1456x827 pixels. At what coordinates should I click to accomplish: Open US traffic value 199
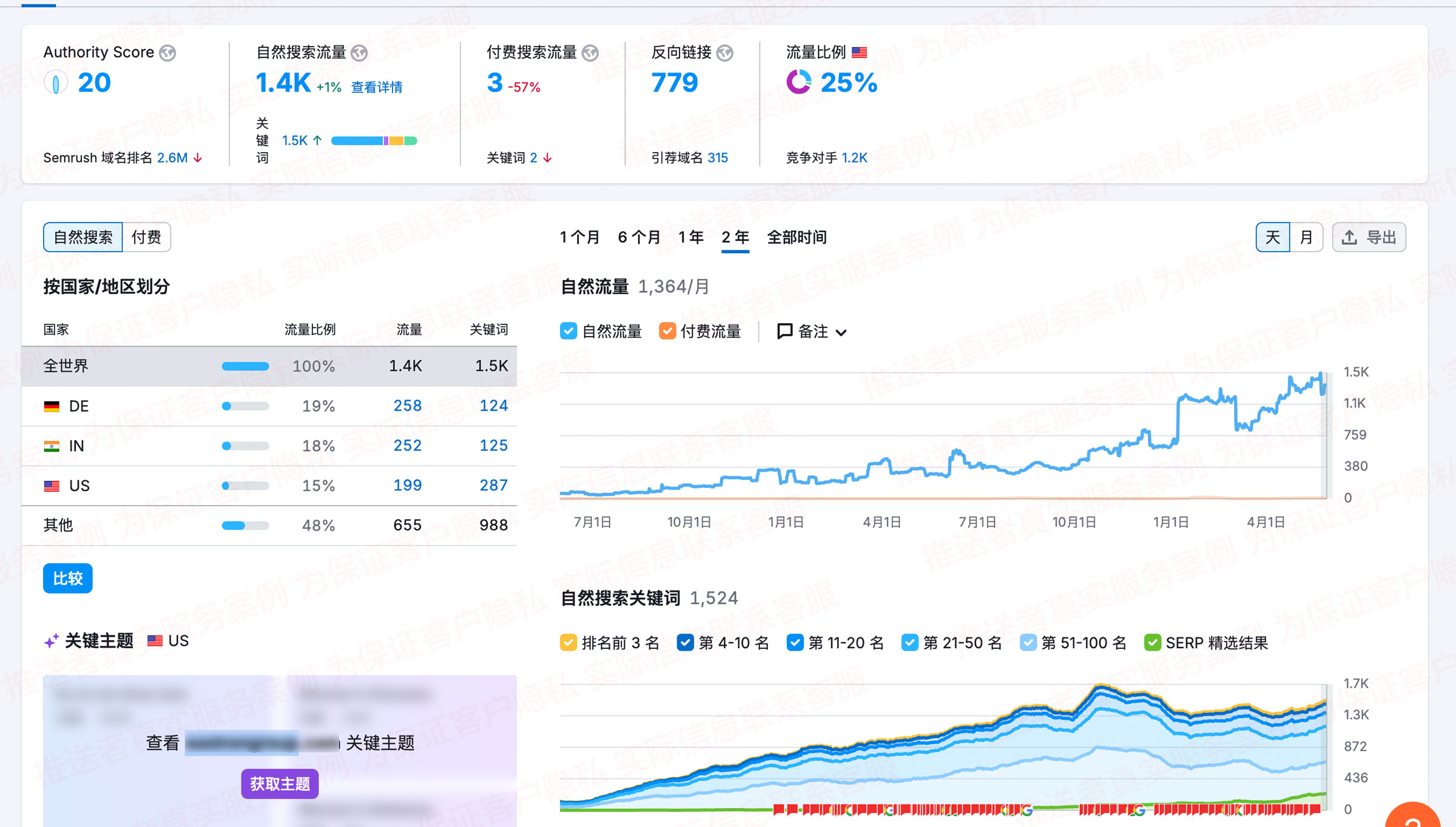coord(408,486)
